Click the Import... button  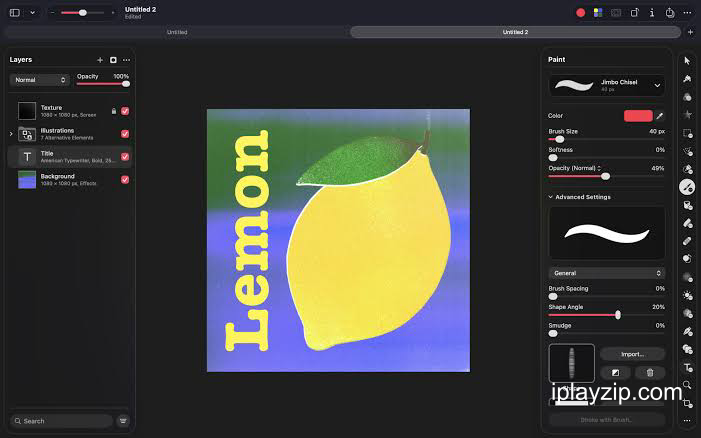click(x=633, y=354)
